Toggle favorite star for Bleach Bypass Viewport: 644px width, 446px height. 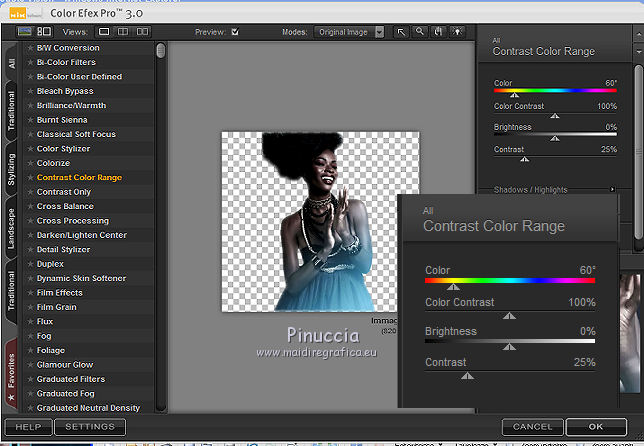30,91
